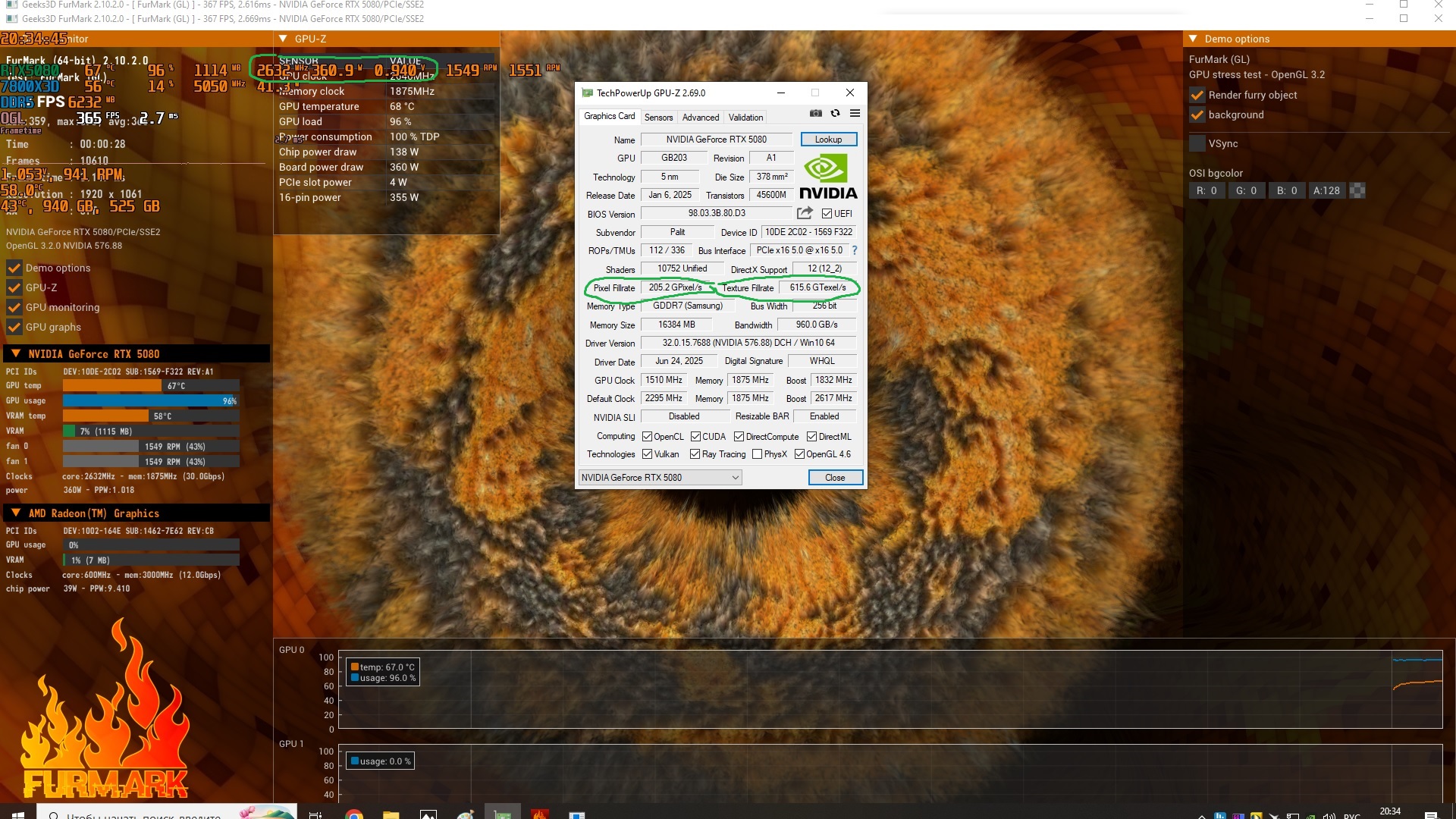Open Chrome from the taskbar
The image size is (1456, 819).
coord(353,814)
